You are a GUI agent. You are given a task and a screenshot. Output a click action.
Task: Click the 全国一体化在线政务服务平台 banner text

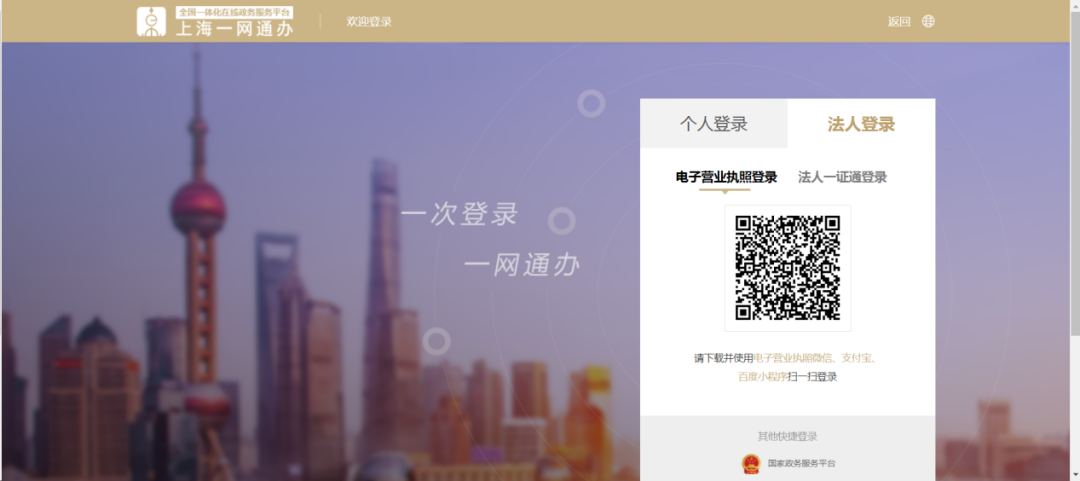[x=234, y=12]
